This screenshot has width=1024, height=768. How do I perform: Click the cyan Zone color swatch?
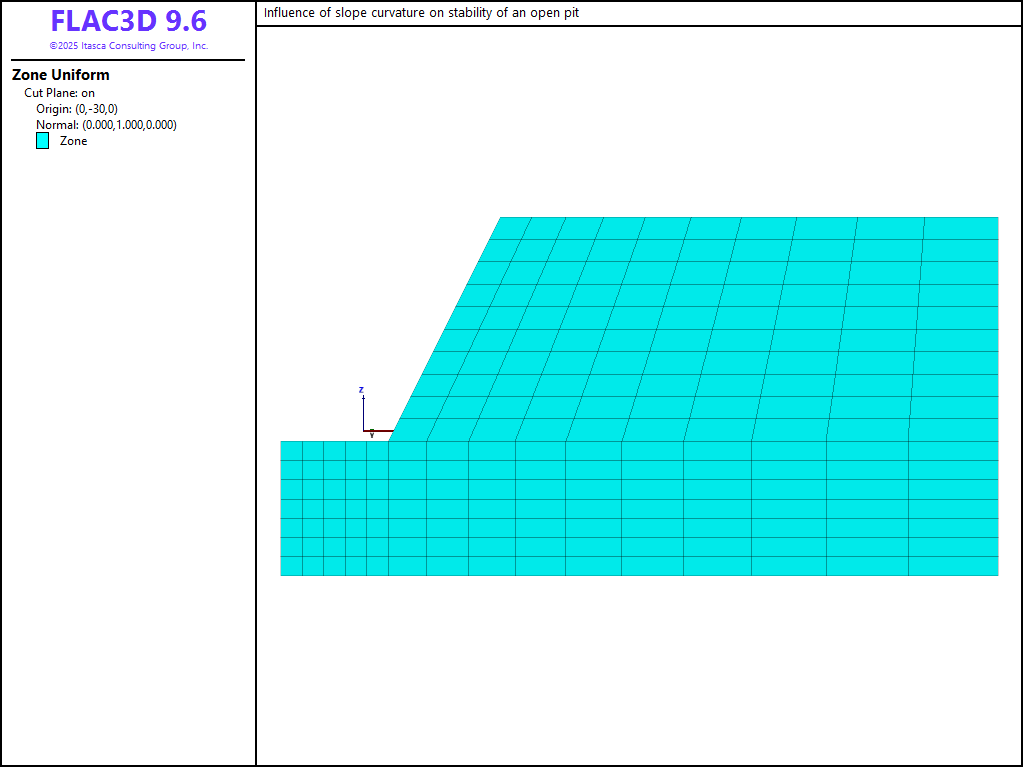click(x=43, y=141)
